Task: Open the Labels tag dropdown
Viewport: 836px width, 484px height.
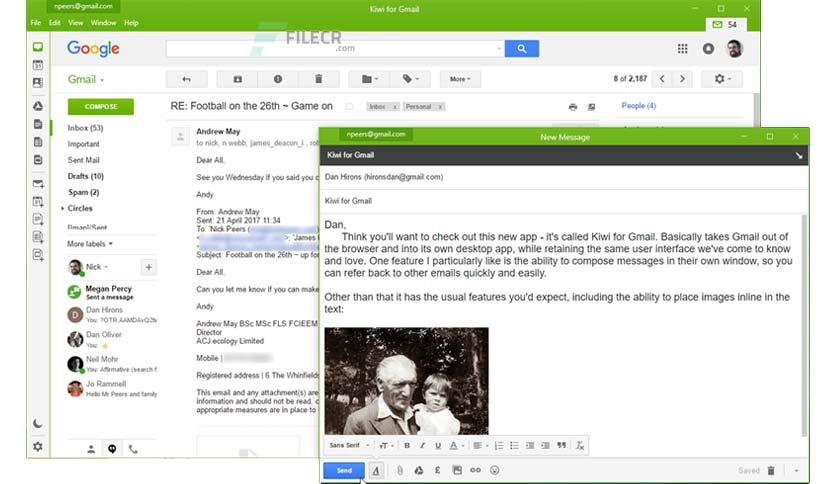Action: point(410,79)
